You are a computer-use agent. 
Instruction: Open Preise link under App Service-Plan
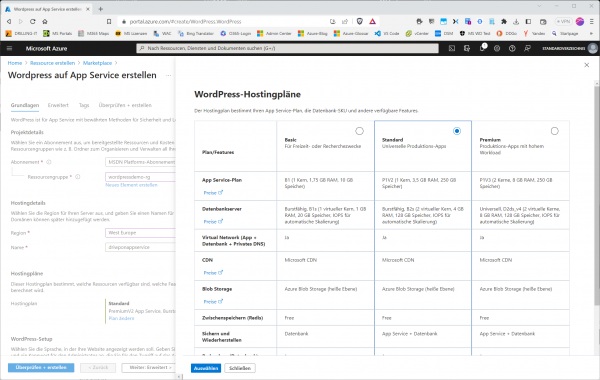click(x=213, y=192)
